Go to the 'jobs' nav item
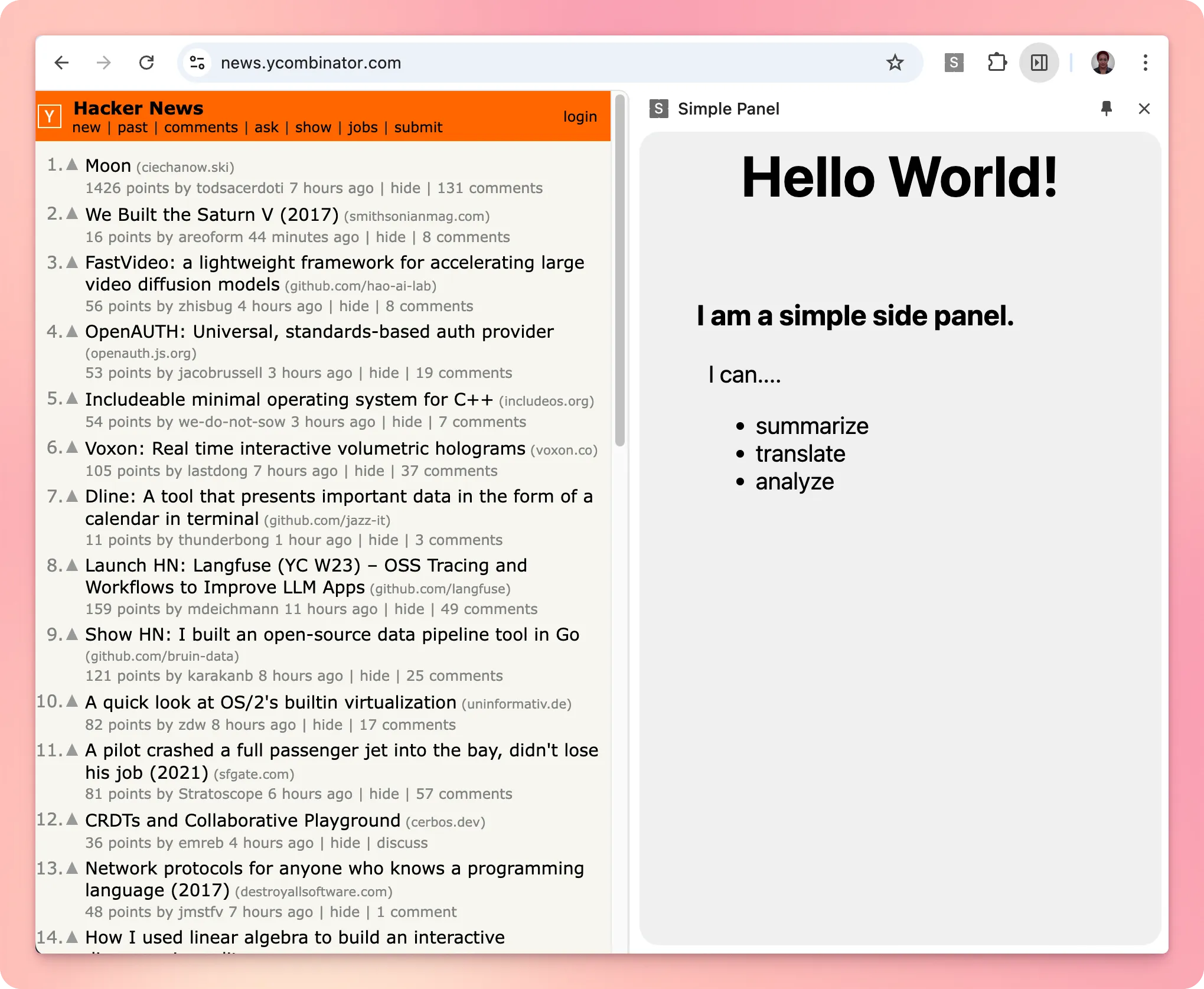1204x989 pixels. [363, 128]
